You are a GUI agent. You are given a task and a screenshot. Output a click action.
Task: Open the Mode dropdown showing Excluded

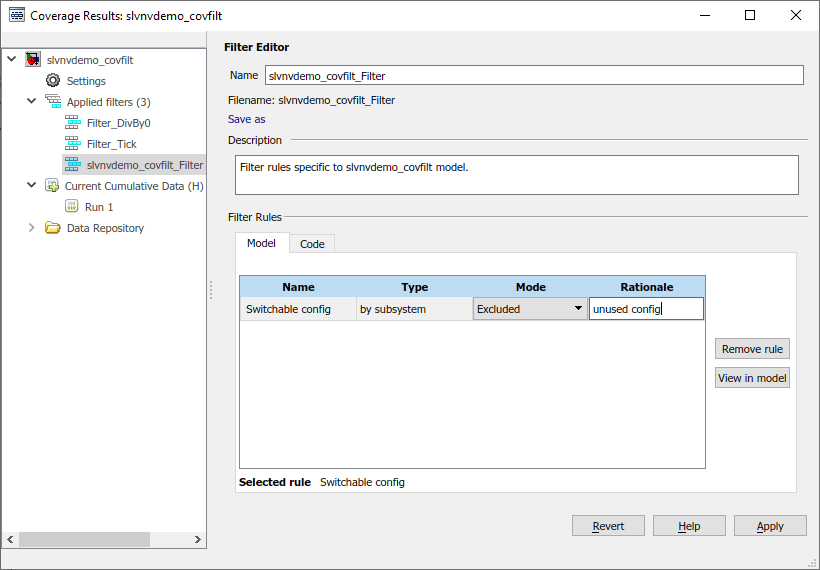pyautogui.click(x=530, y=309)
